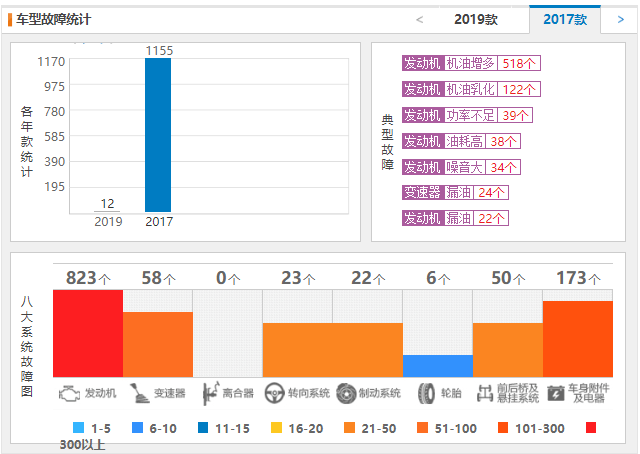
Task: Click the steering wheel (转向系统) icon
Action: [274, 394]
